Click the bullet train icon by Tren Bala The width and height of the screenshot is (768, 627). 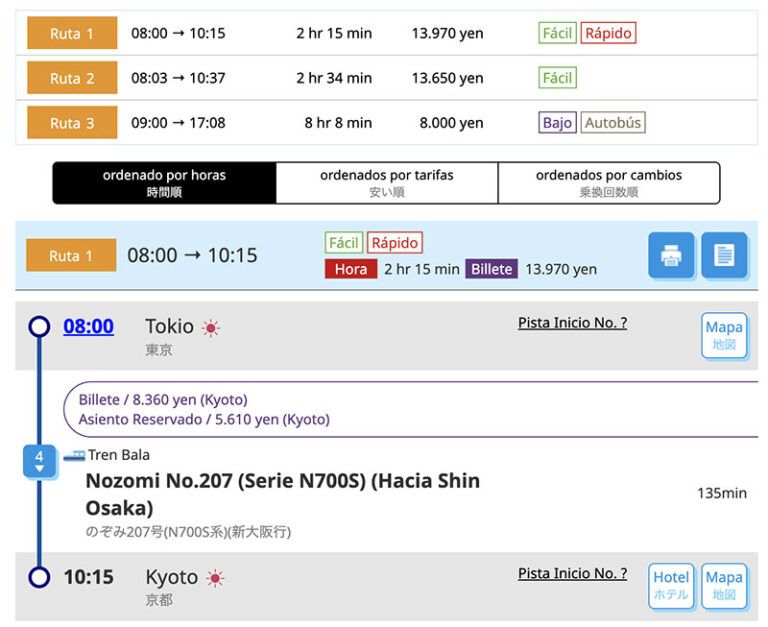(x=74, y=455)
